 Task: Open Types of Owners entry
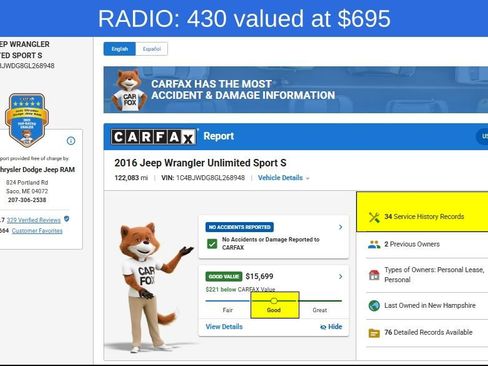434,275
